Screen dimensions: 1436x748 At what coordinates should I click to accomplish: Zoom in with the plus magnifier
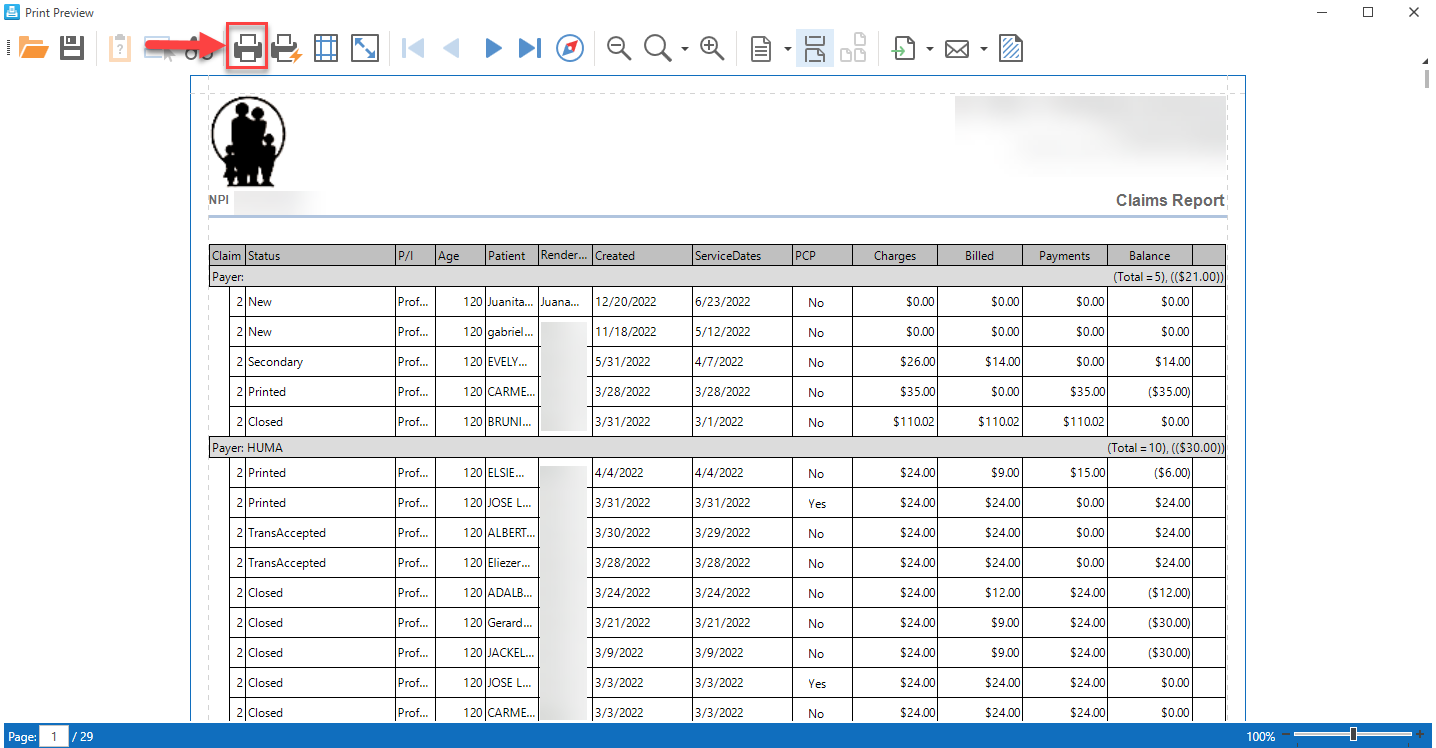pyautogui.click(x=712, y=48)
